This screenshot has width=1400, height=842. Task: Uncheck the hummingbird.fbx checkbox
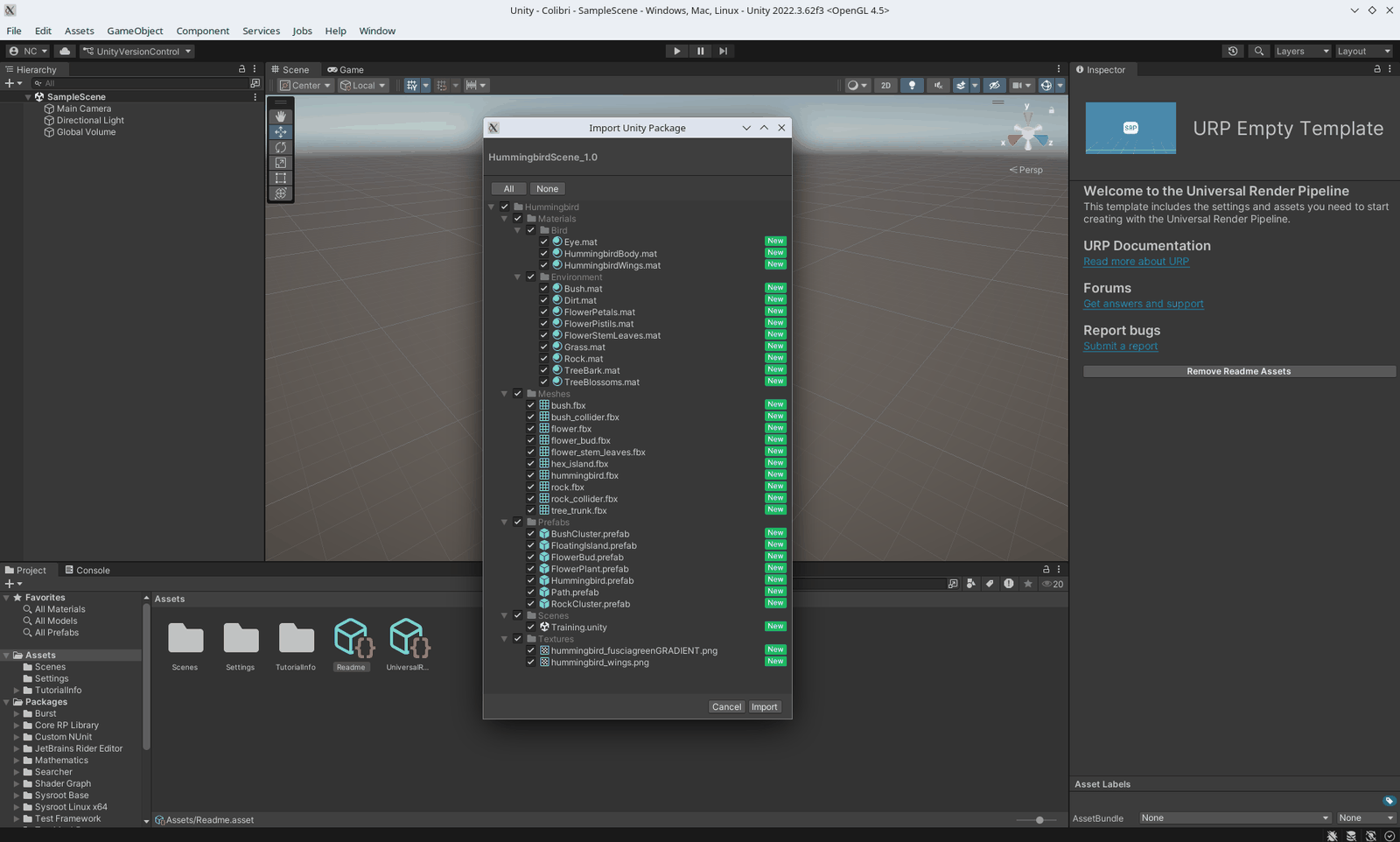(x=531, y=475)
